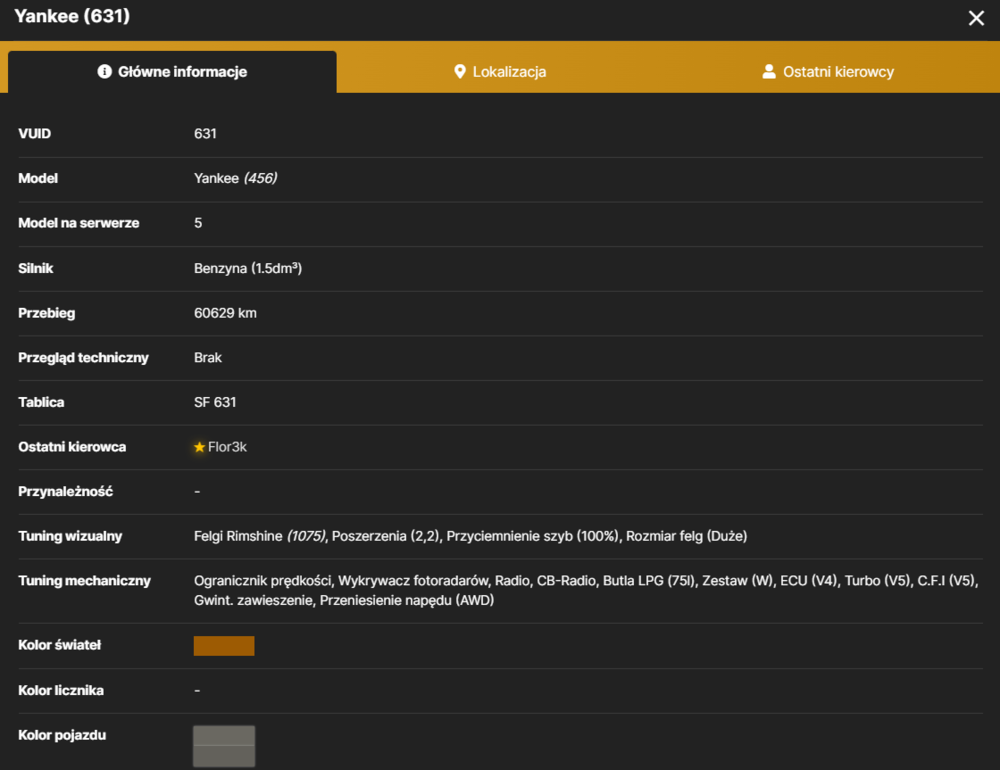This screenshot has height=770, width=1000.
Task: Switch to the Główne informacje tab
Action: pyautogui.click(x=172, y=71)
